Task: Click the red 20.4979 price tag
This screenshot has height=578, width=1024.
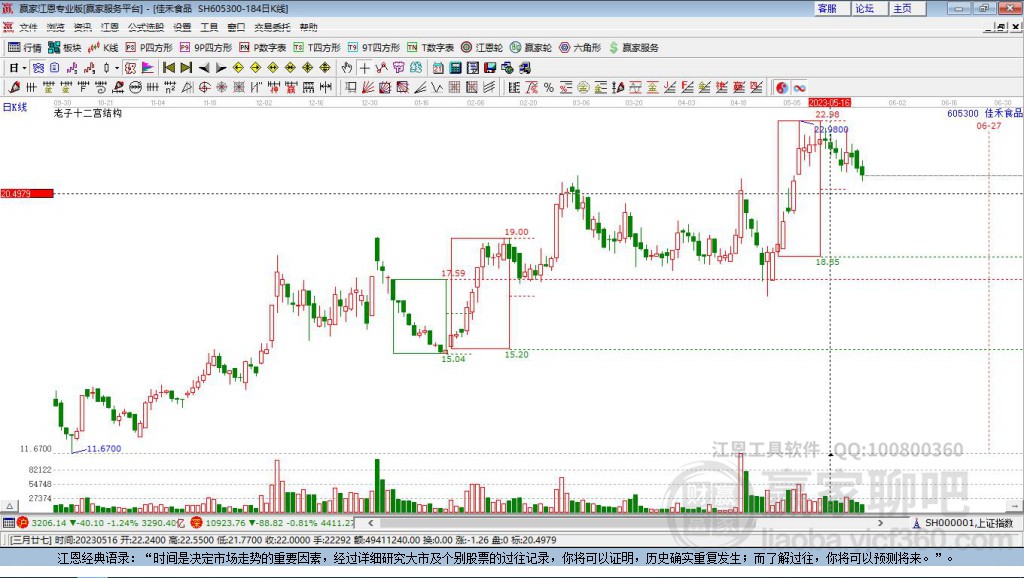Action: pos(27,193)
